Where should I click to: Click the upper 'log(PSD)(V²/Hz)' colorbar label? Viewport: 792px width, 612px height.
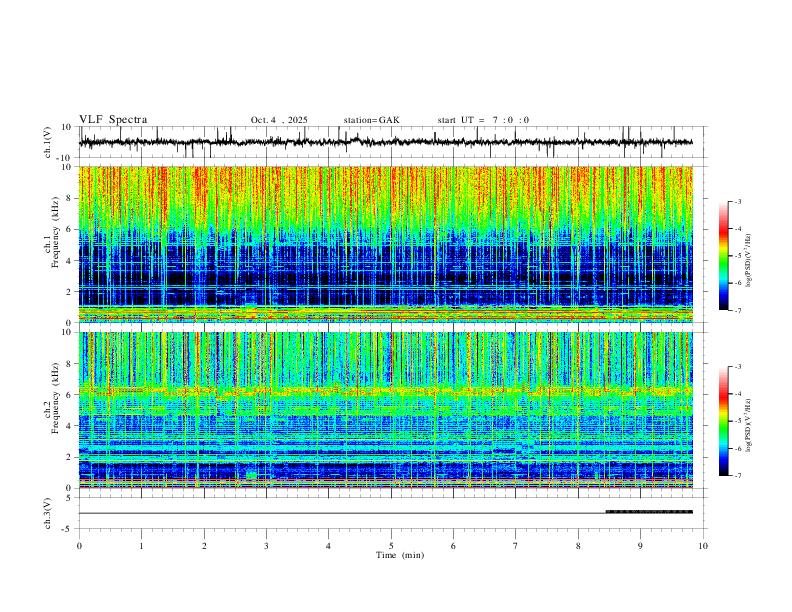click(x=748, y=261)
